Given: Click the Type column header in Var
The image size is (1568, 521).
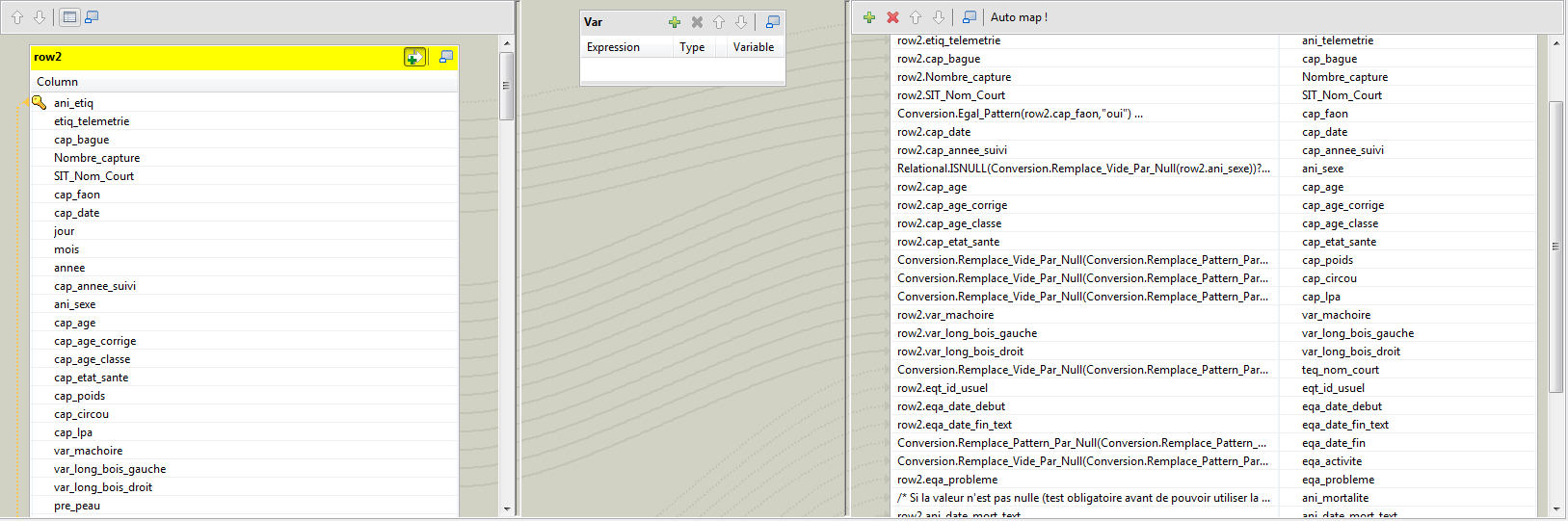Looking at the screenshot, I should pos(692,47).
